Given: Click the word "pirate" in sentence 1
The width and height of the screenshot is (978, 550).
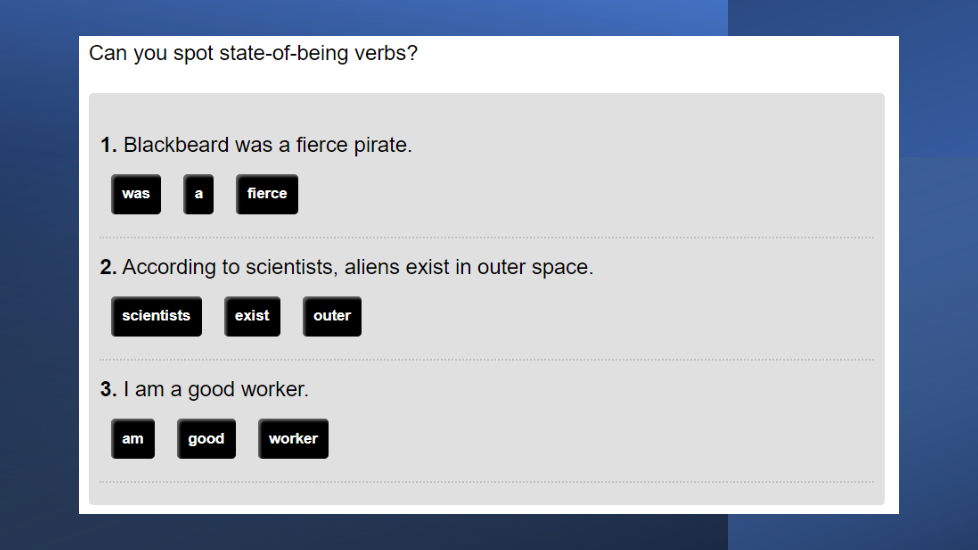Looking at the screenshot, I should coord(380,145).
